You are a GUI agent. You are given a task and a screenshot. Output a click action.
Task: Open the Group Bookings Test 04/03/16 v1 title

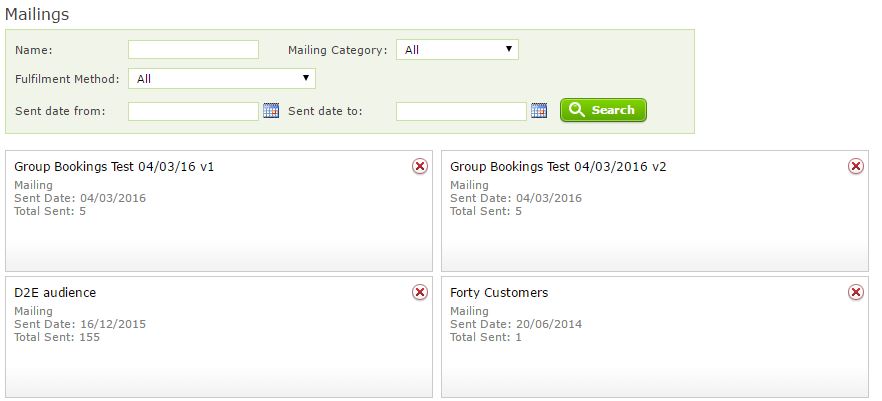114,167
